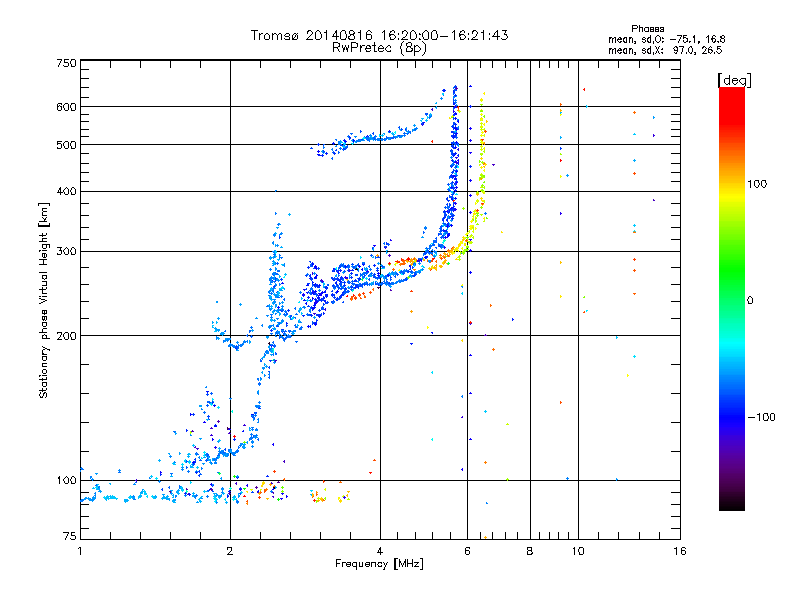This screenshot has height=600, width=800.
Task: Click the rainbow phase colorbar
Action: point(732,299)
